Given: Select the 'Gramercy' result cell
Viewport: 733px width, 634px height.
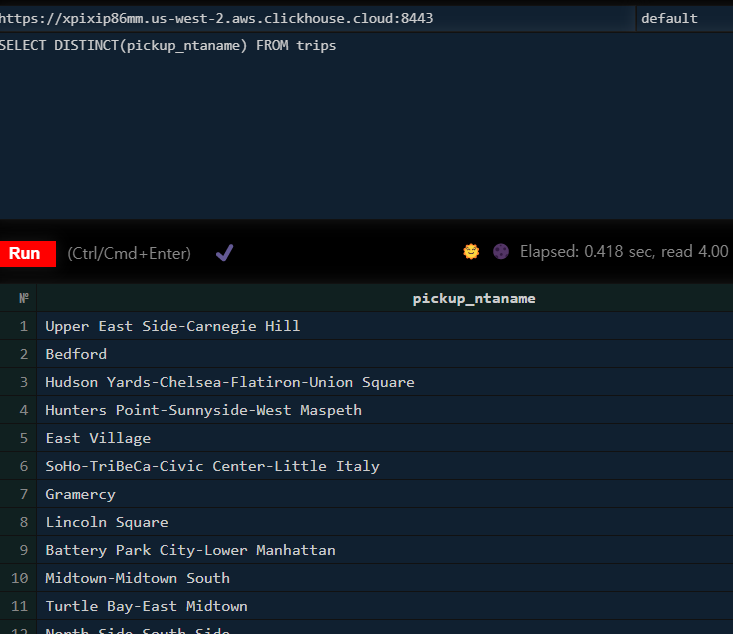Looking at the screenshot, I should 385,494.
